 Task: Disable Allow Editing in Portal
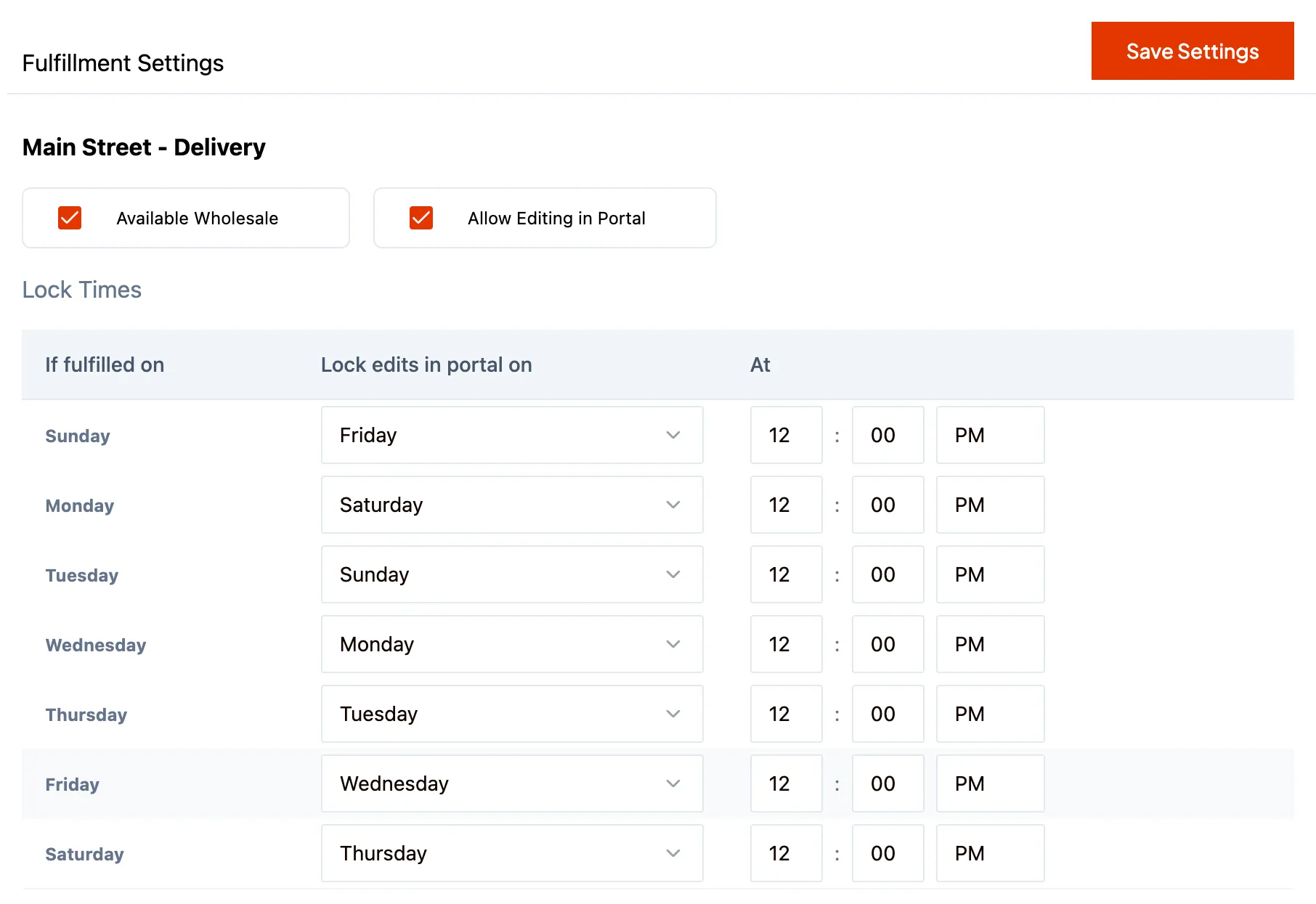421,218
